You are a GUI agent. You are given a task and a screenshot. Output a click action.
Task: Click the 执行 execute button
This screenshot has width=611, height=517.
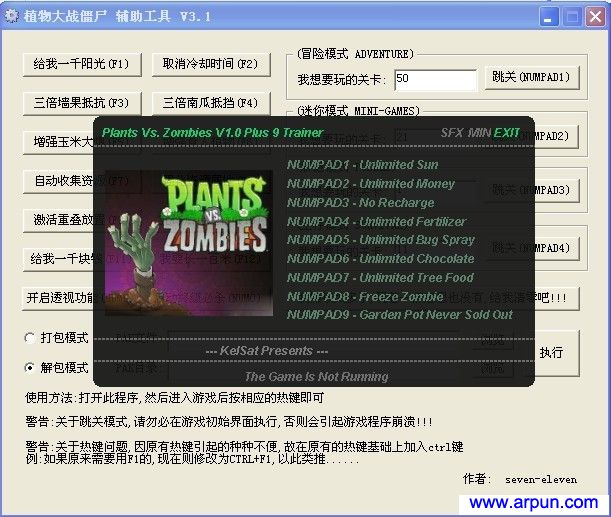[557, 353]
